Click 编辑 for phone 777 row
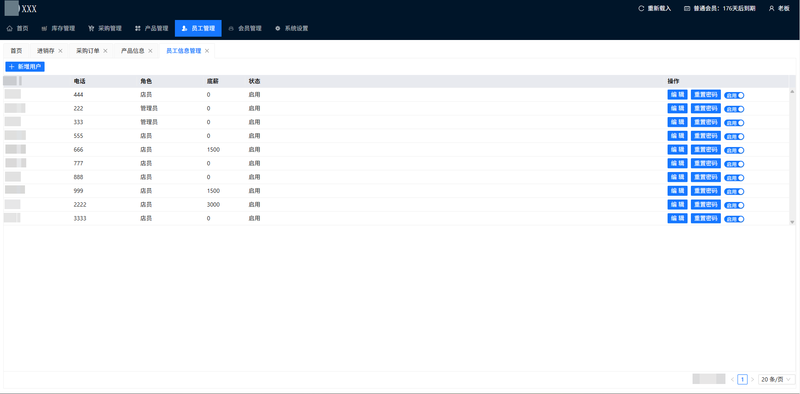 coord(678,163)
